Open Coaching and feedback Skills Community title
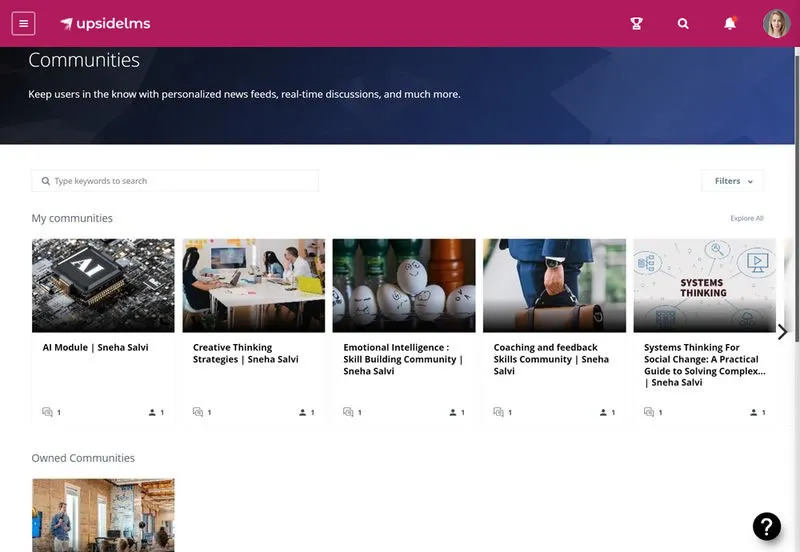Image resolution: width=800 pixels, height=552 pixels. [x=551, y=359]
